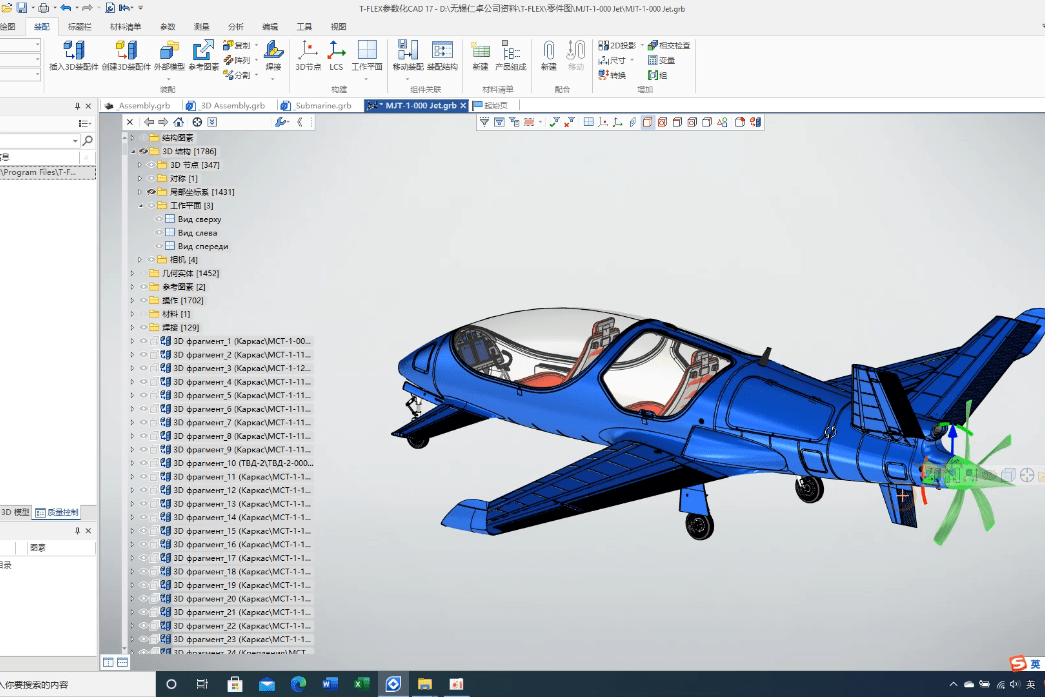
Task: Click the 3D节点 tool icon
Action: point(307,50)
